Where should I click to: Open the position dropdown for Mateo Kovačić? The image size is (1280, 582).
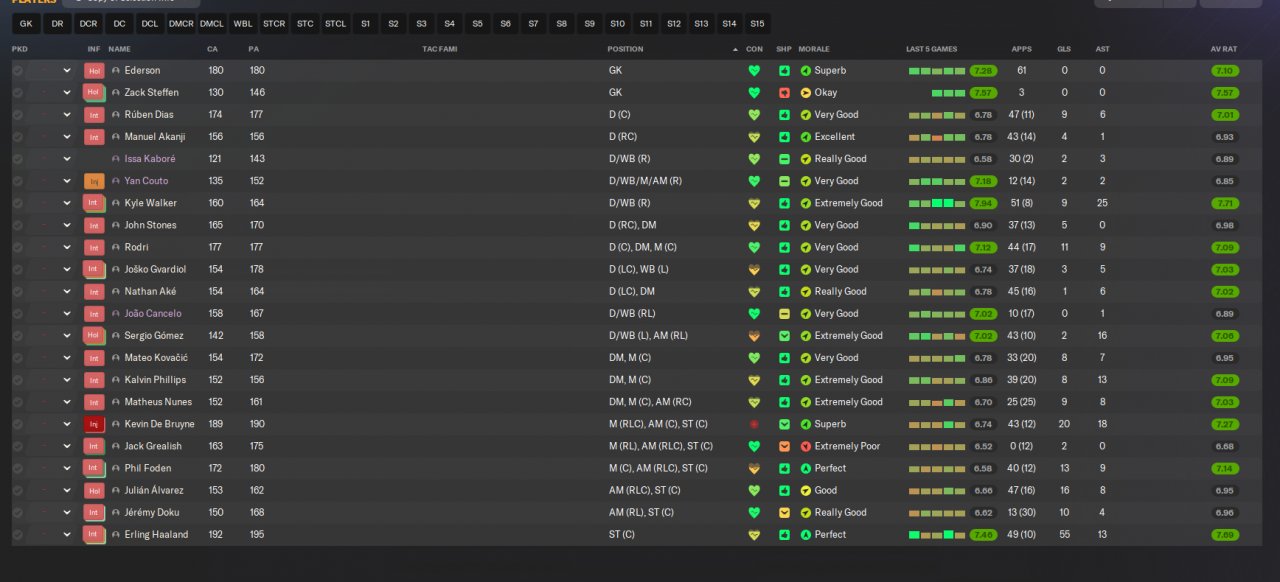(x=67, y=358)
